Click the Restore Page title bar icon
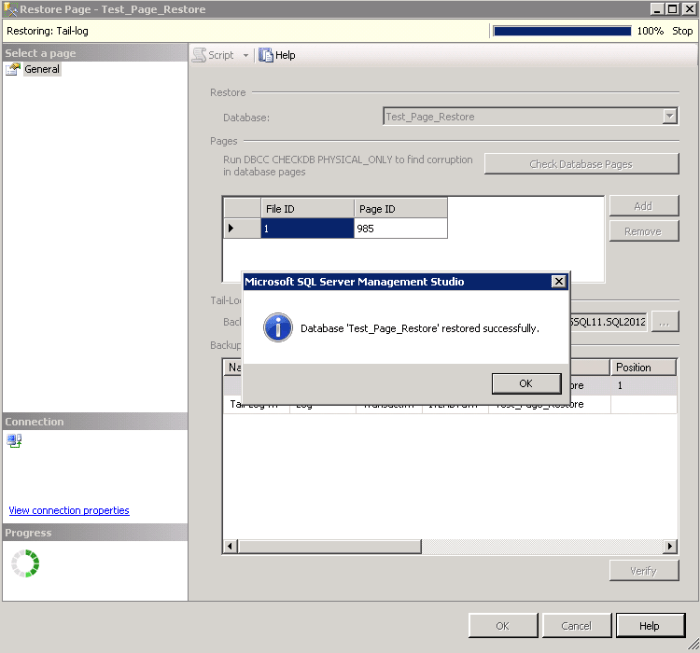This screenshot has height=653, width=700. (x=11, y=9)
